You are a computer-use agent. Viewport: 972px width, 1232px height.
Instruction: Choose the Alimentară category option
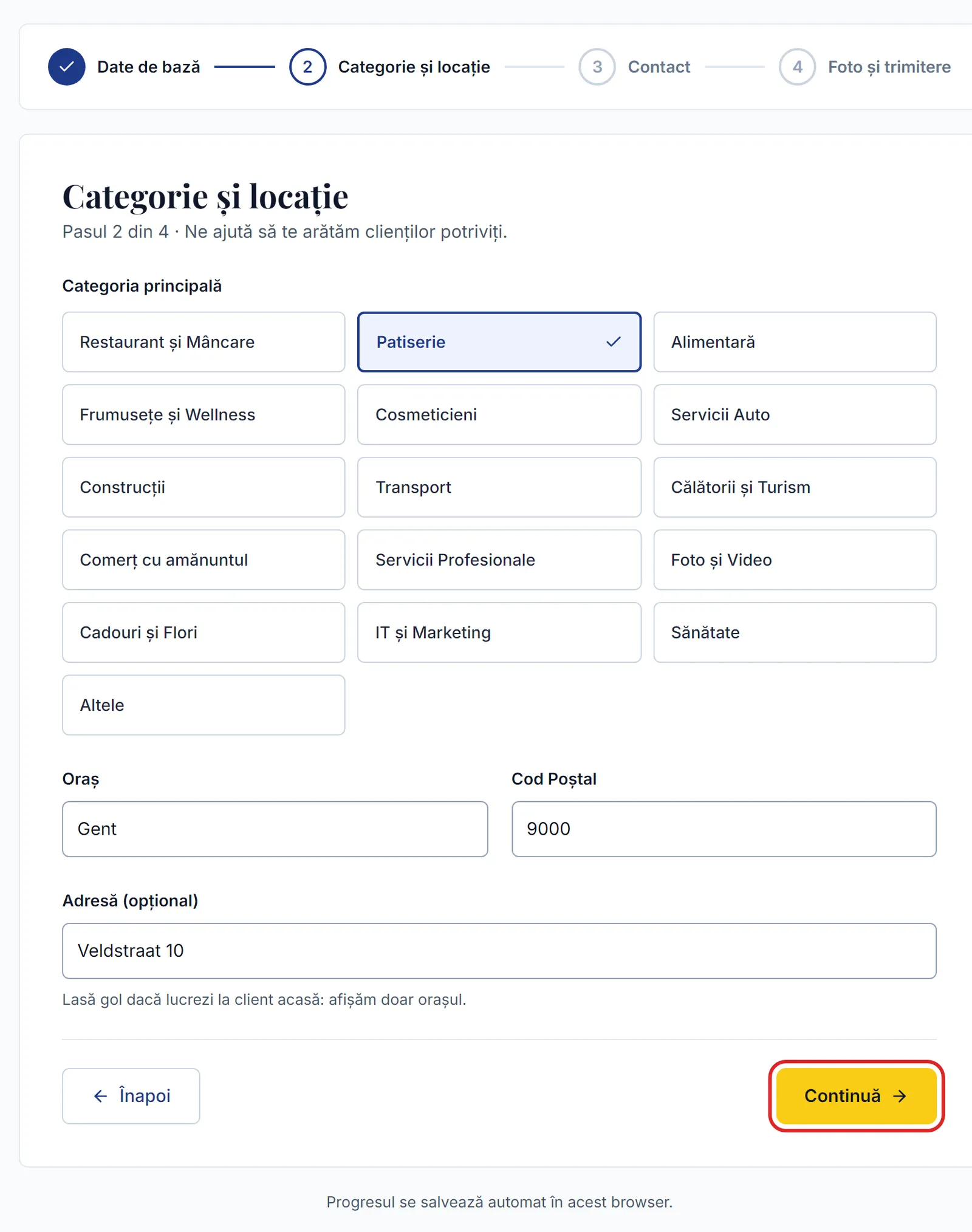click(795, 342)
